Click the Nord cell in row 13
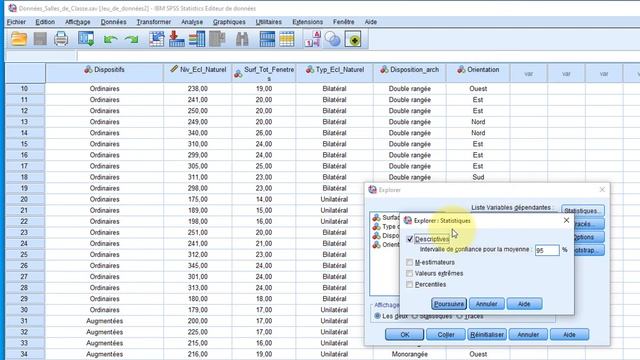Screen dimensions: 640x360 [478, 122]
